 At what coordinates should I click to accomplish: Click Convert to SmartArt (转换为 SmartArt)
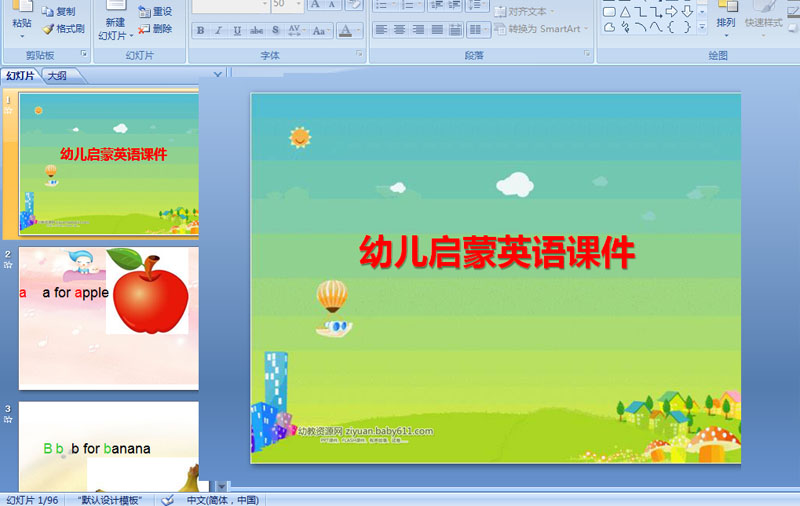541,29
